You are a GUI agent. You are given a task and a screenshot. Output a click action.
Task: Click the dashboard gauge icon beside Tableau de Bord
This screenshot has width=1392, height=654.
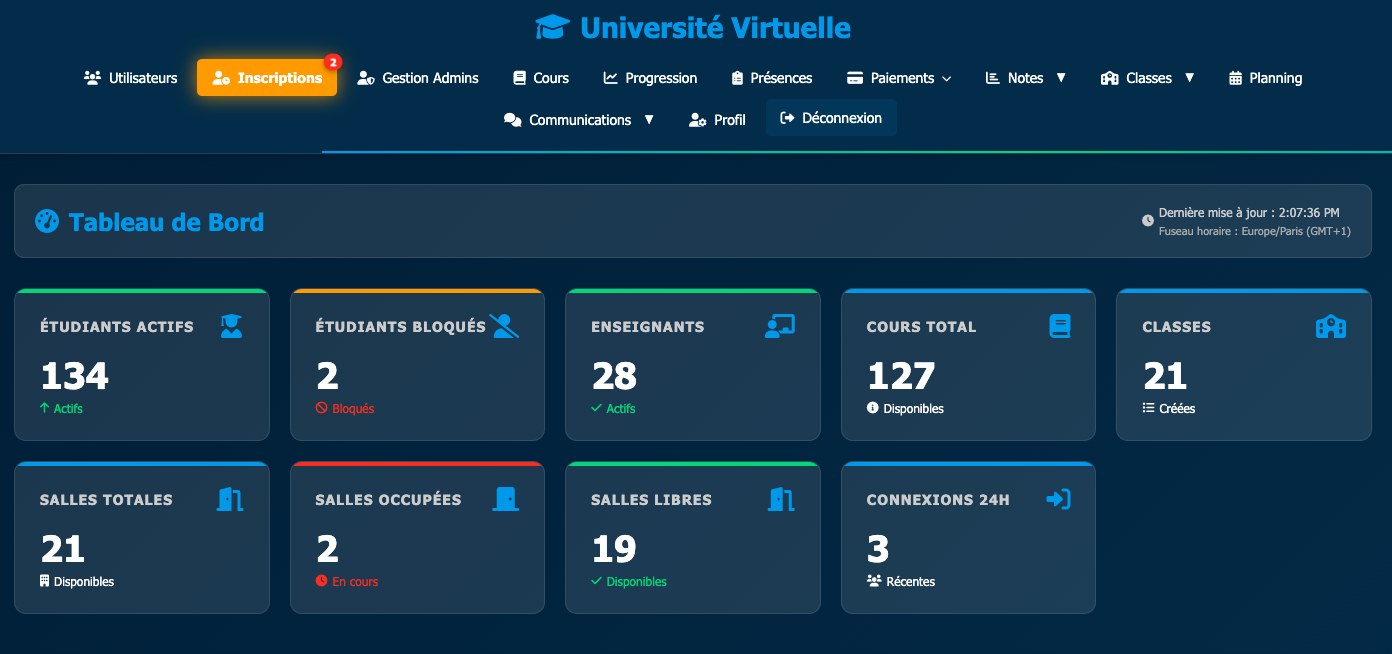[47, 221]
